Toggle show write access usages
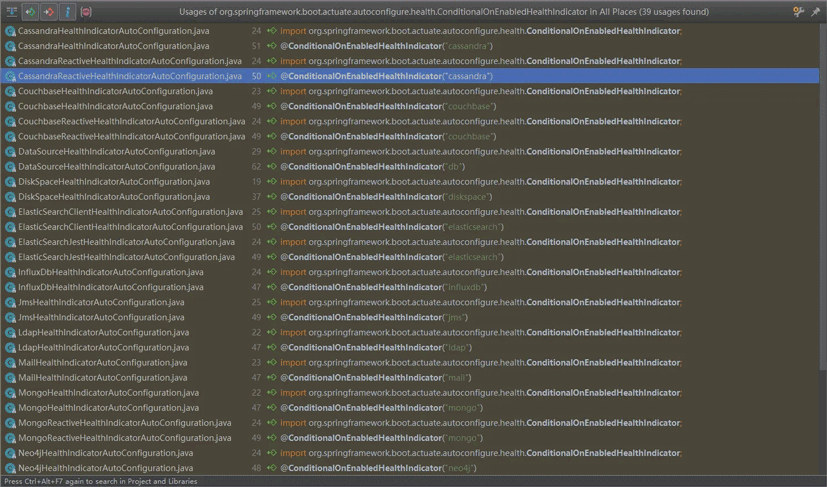Viewport: 827px width, 487px height. pos(49,11)
